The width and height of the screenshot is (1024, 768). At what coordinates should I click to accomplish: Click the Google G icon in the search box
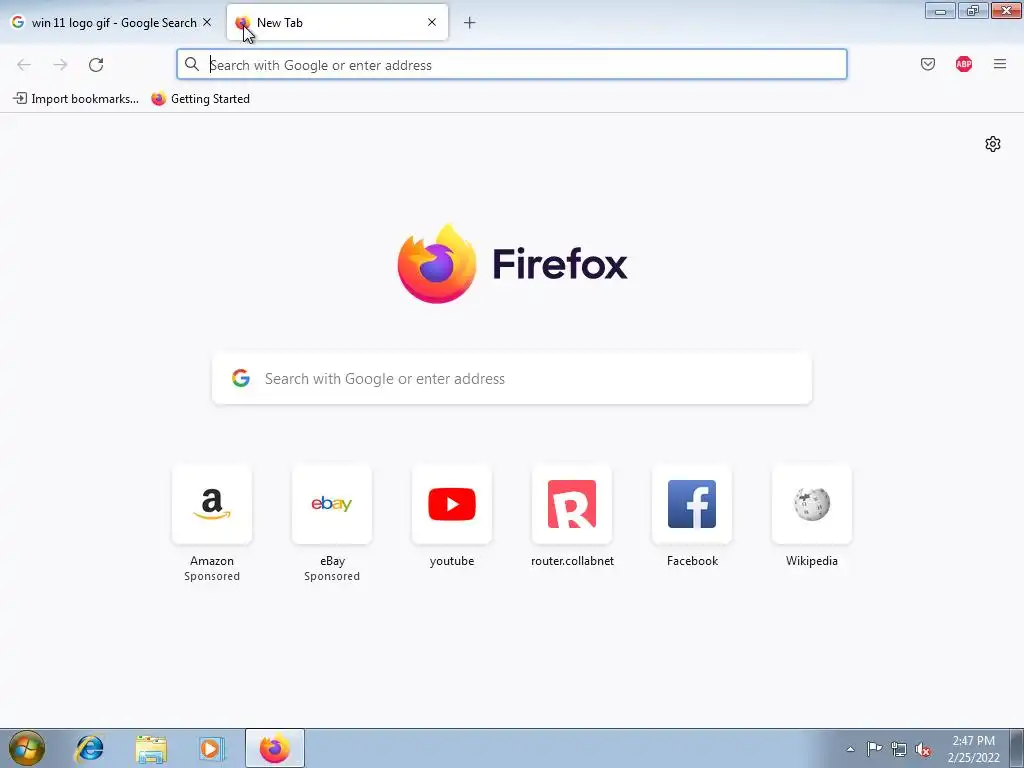tap(241, 378)
